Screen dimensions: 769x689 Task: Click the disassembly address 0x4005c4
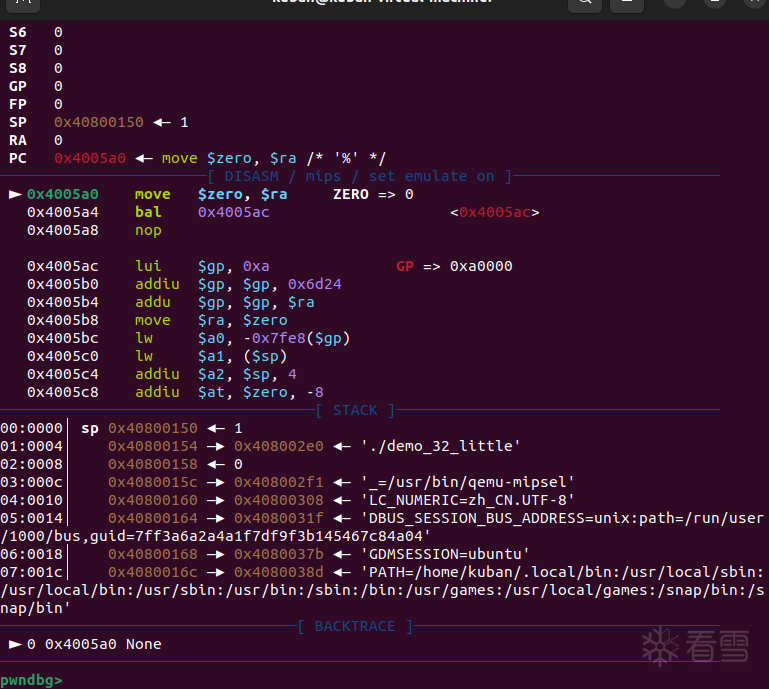(63, 374)
